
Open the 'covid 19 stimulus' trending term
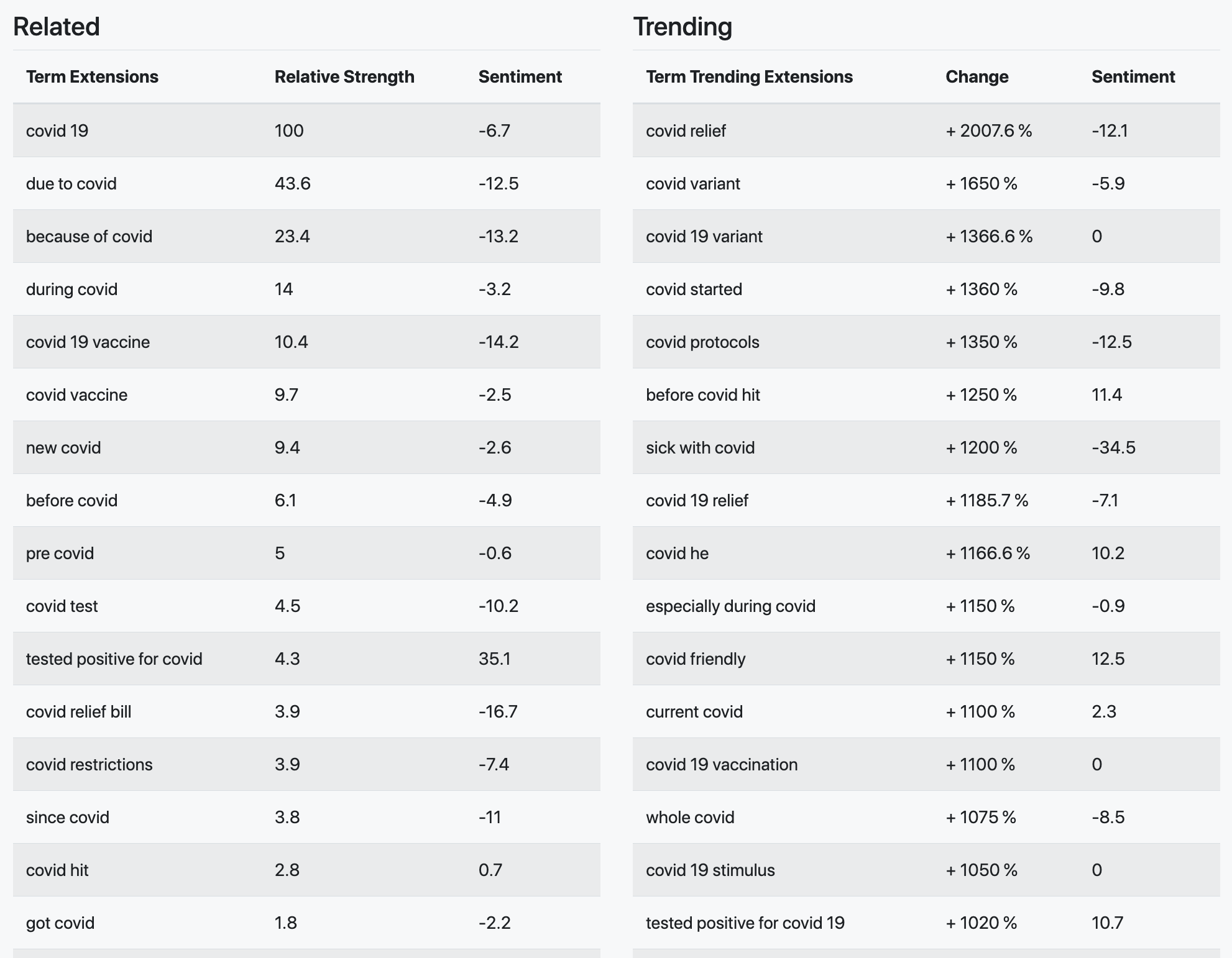tap(710, 870)
